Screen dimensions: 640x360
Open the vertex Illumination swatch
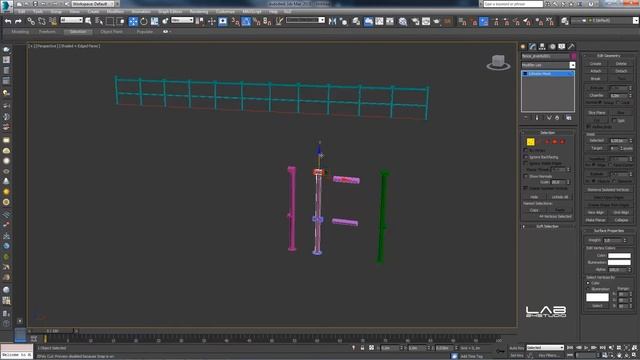(x=619, y=262)
